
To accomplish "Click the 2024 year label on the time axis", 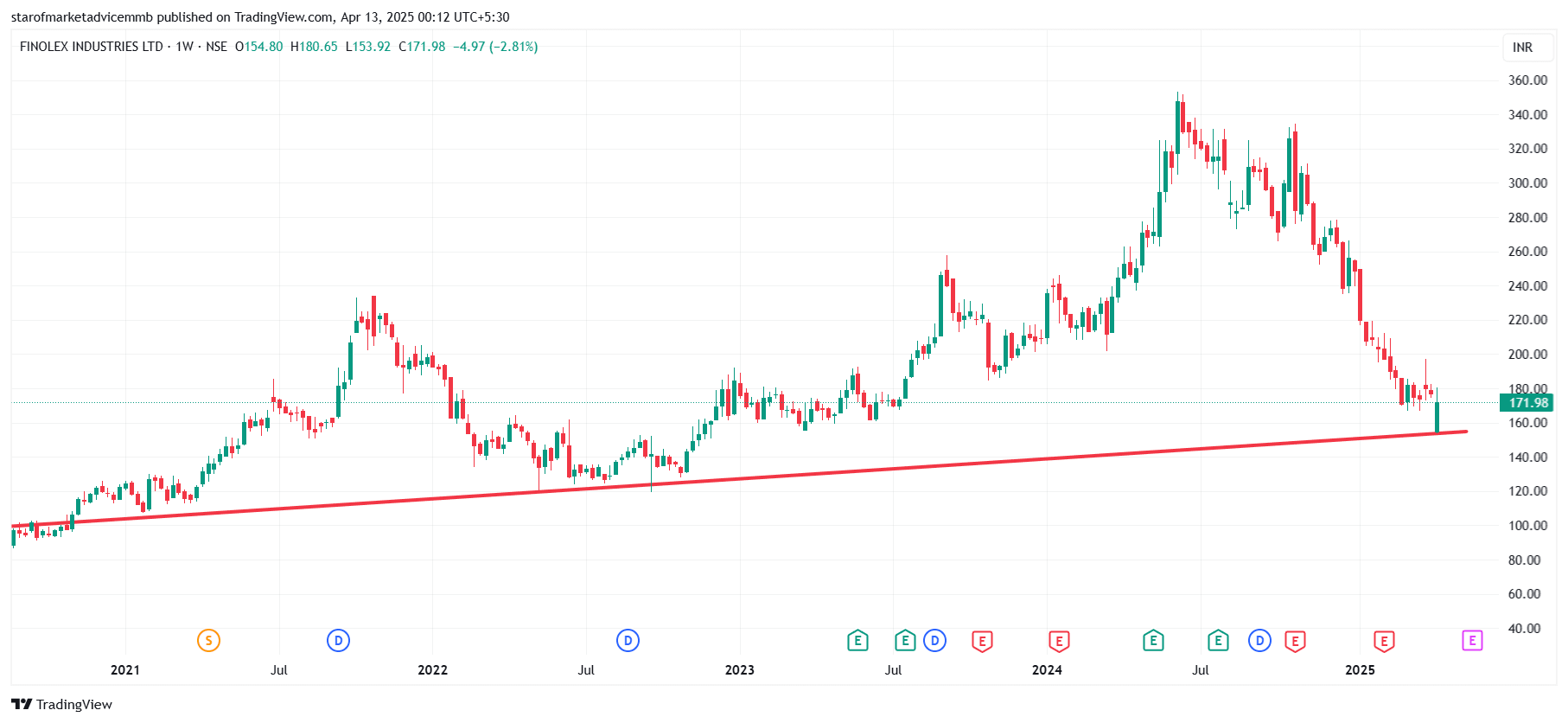I will [1047, 670].
